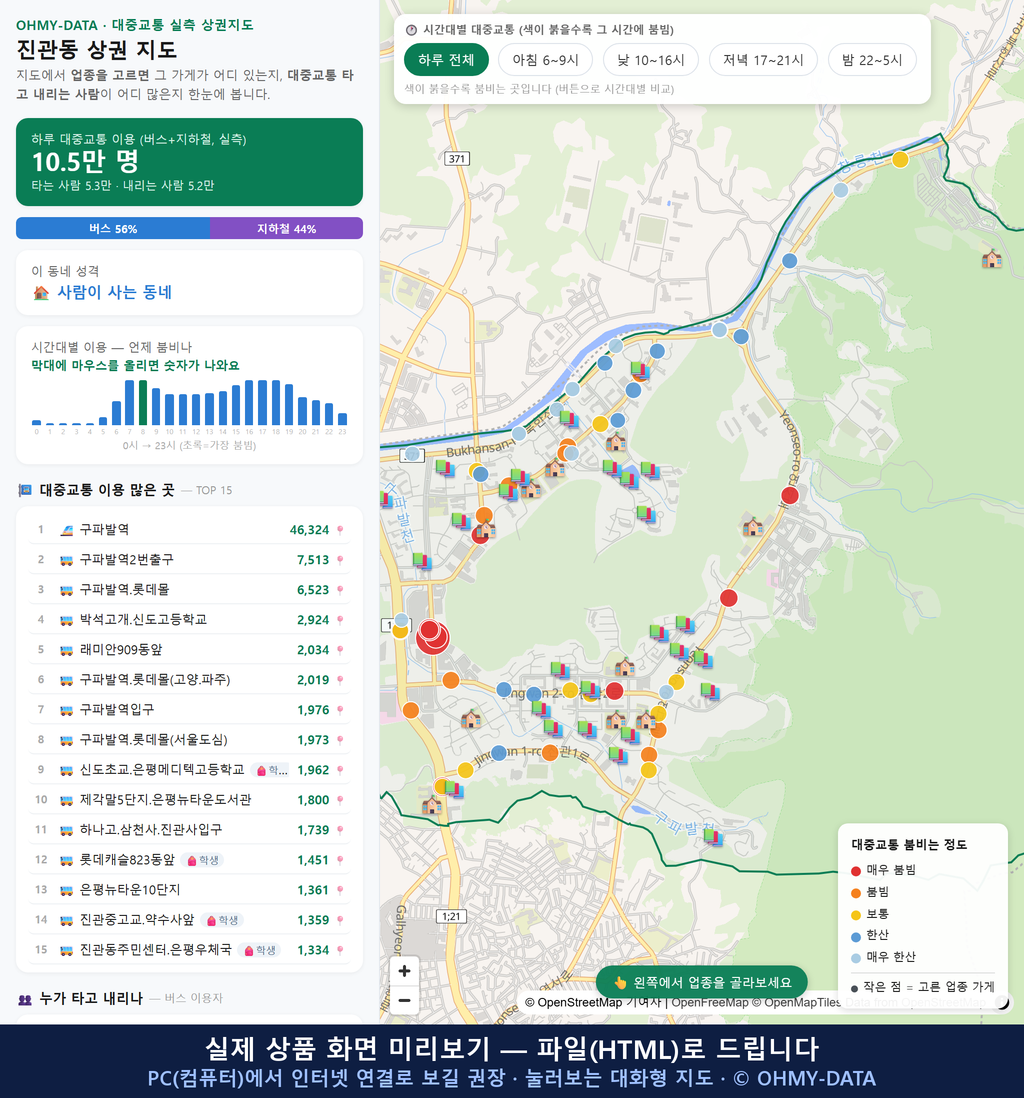This screenshot has height=1098, width=1024.
Task: Click the green 8시 bar in the hourly chart
Action: pyautogui.click(x=143, y=403)
